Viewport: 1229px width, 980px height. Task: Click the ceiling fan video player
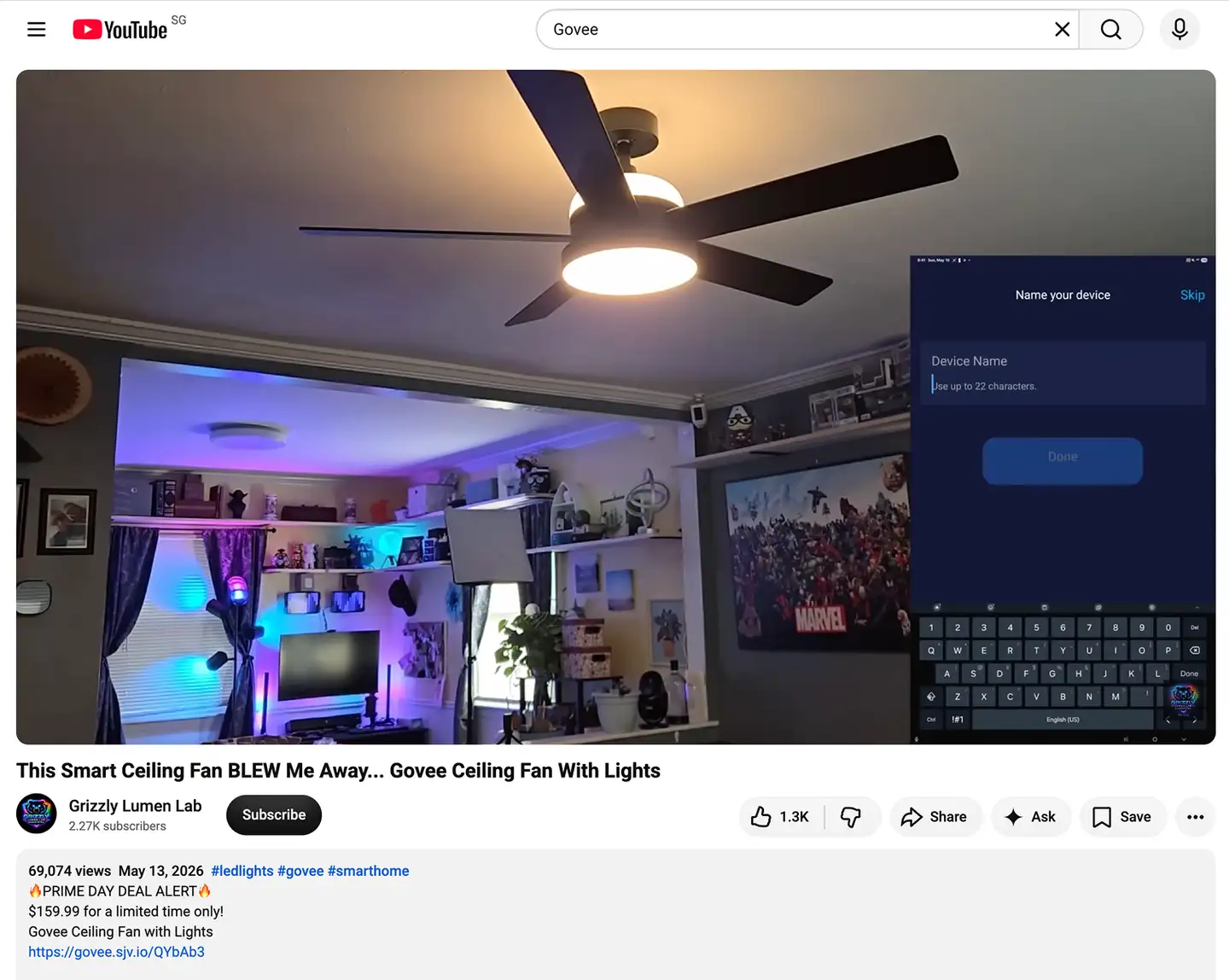pos(615,407)
